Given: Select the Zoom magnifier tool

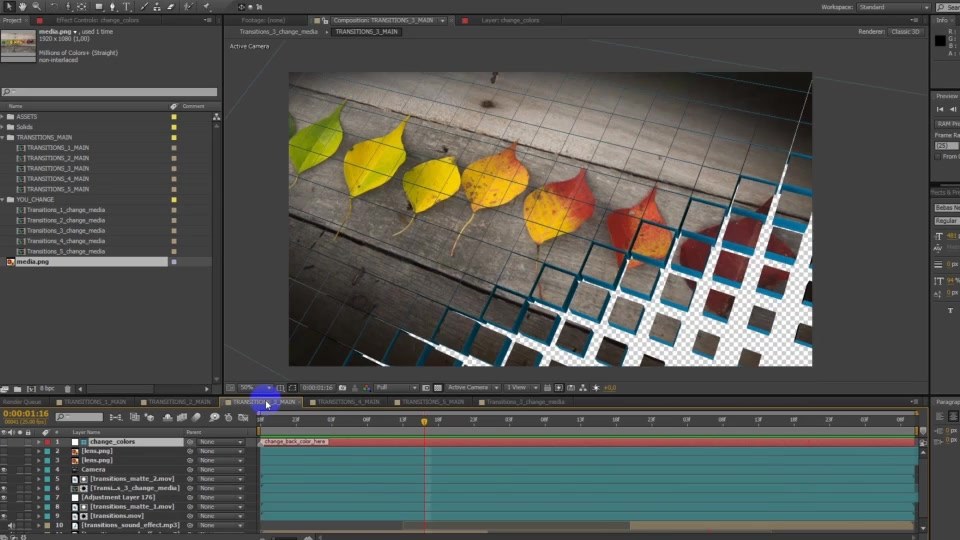Looking at the screenshot, I should coord(37,7).
